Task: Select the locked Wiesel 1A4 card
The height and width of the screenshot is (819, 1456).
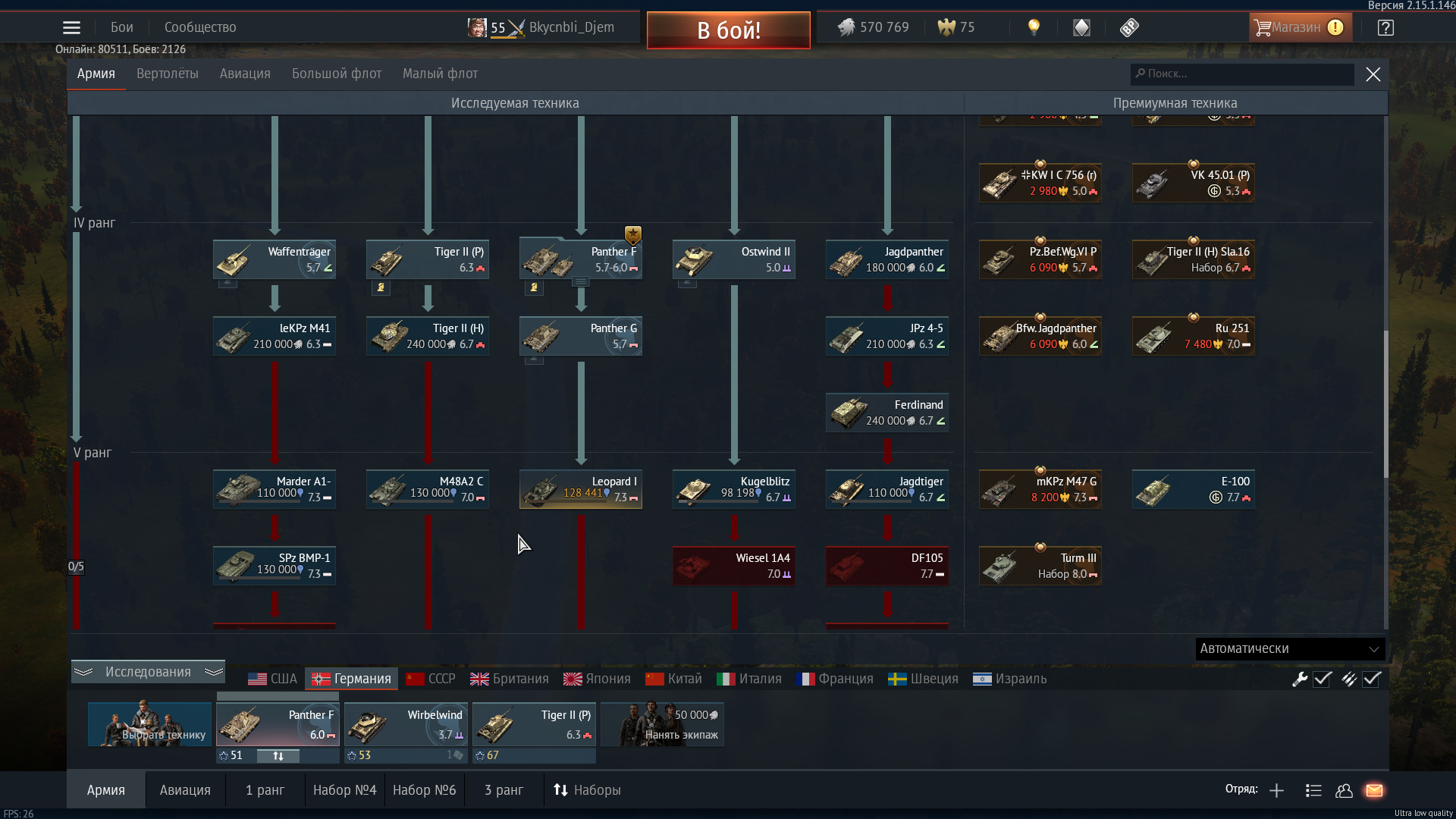Action: point(734,566)
